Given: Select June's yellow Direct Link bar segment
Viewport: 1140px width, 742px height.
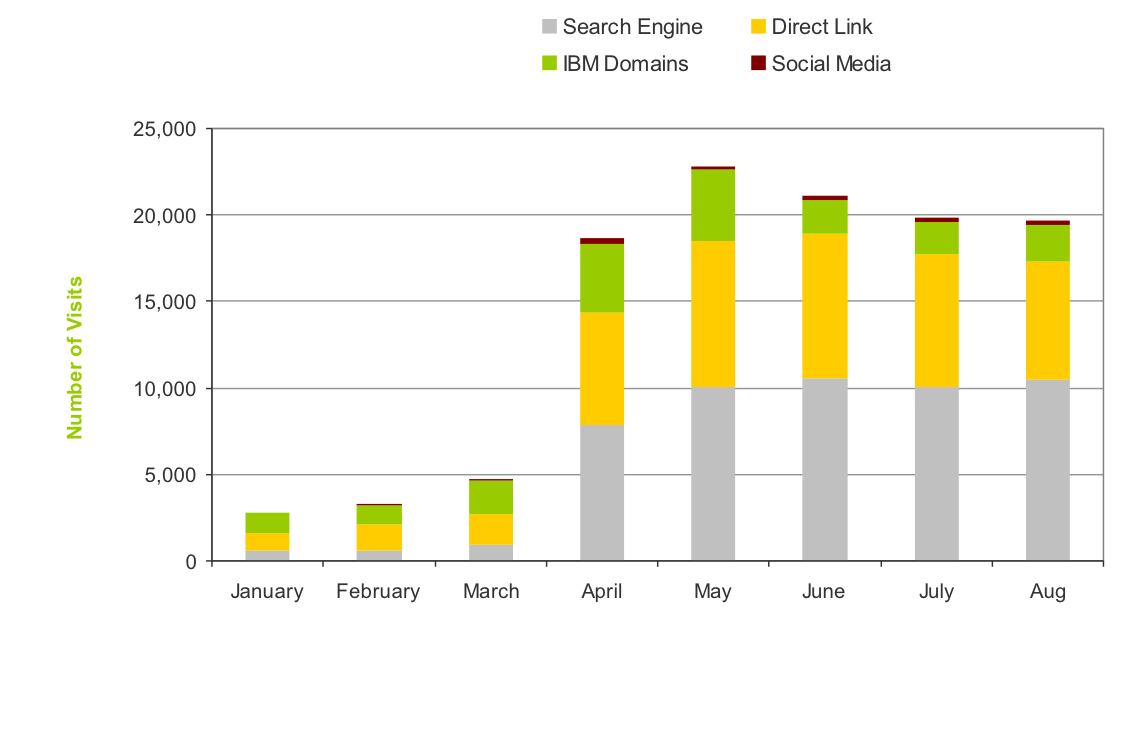Looking at the screenshot, I should [824, 306].
